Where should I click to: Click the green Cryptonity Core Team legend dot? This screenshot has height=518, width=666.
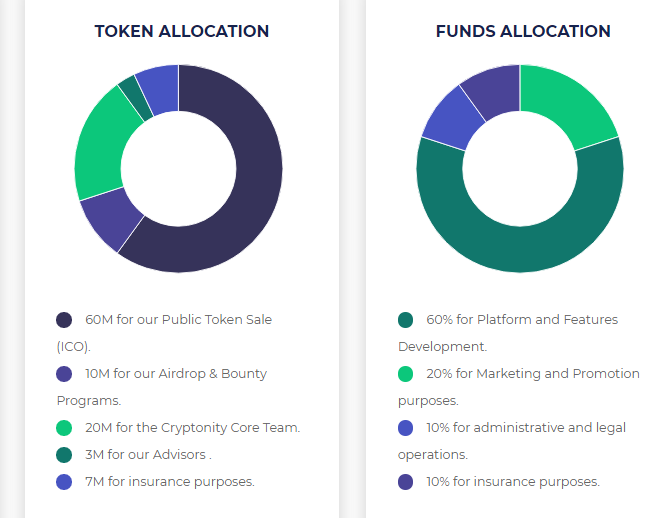click(64, 428)
